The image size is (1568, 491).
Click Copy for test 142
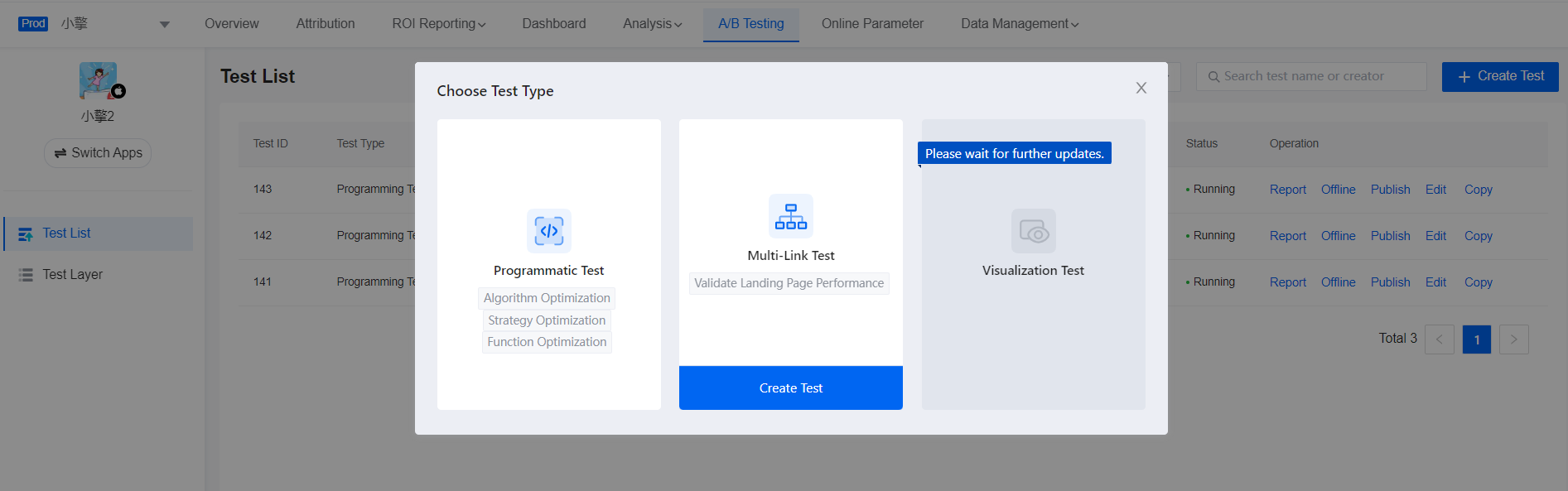[x=1479, y=236]
